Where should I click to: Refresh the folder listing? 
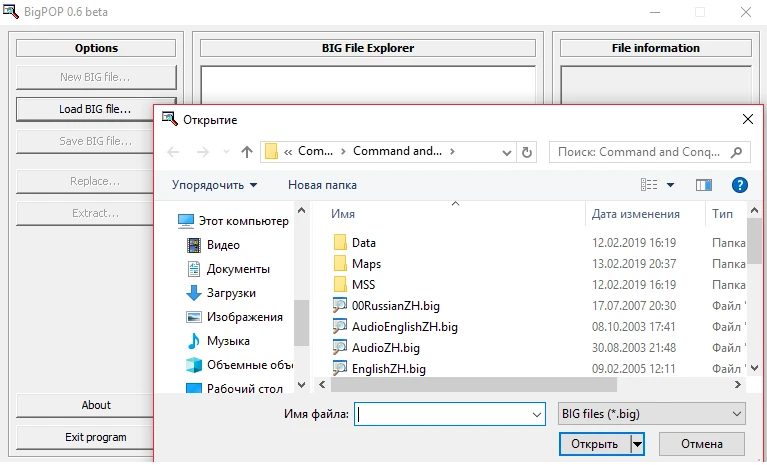click(527, 152)
